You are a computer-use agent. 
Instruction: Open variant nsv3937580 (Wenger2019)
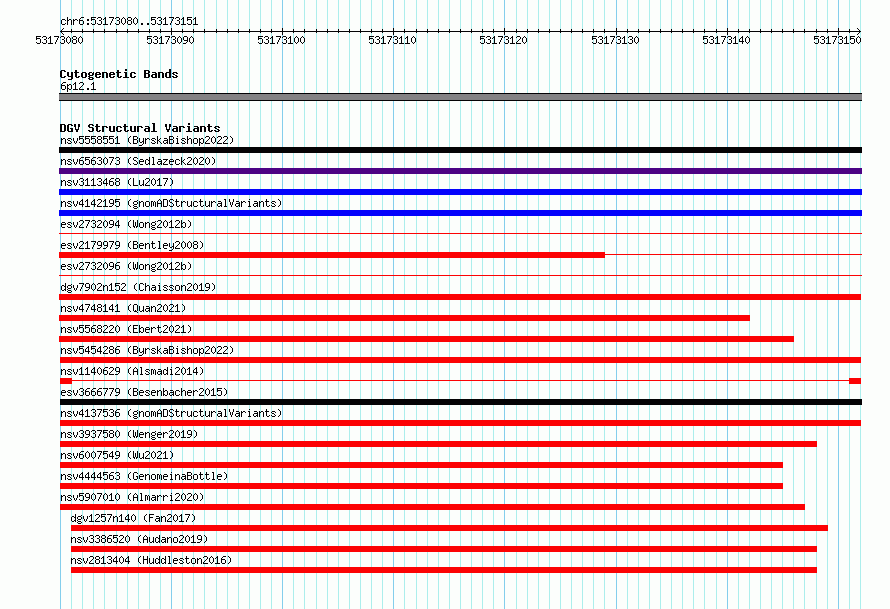point(129,434)
